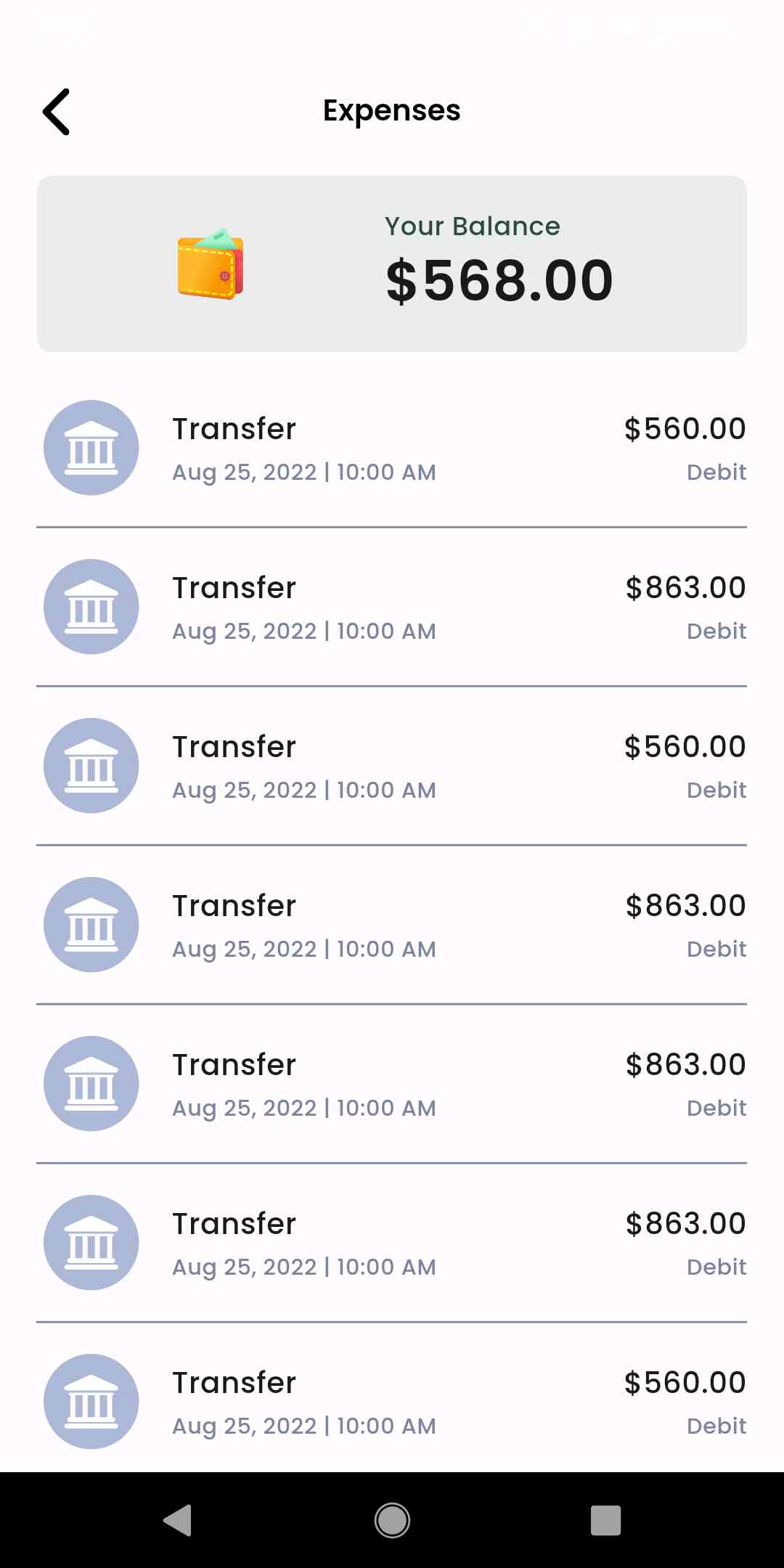Open the first Transfer transaction title
The image size is (784, 1568).
pos(234,429)
